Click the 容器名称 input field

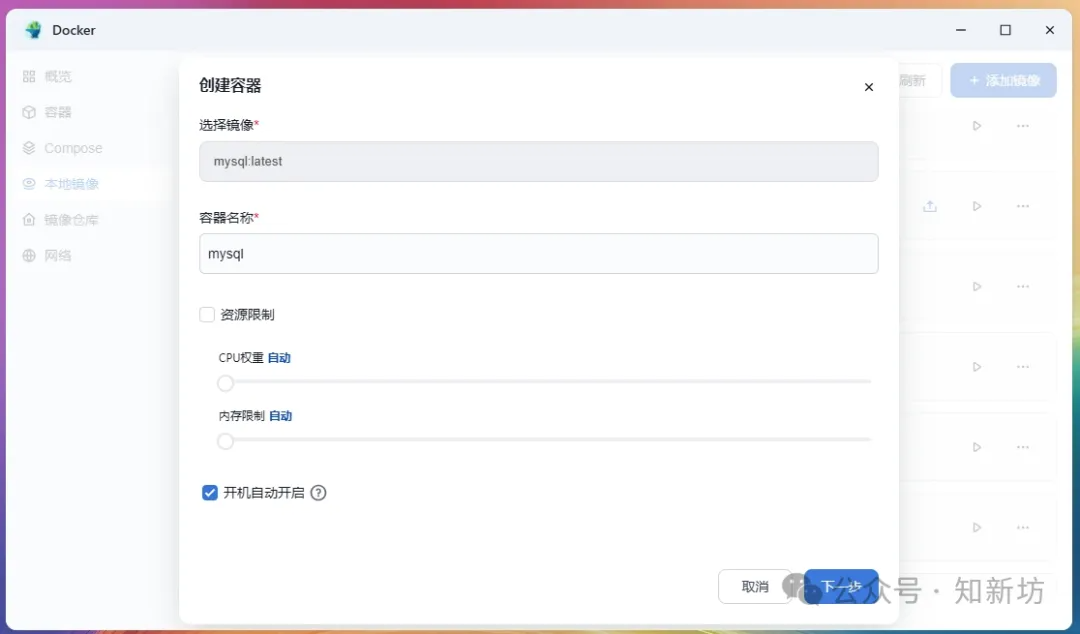tap(538, 254)
